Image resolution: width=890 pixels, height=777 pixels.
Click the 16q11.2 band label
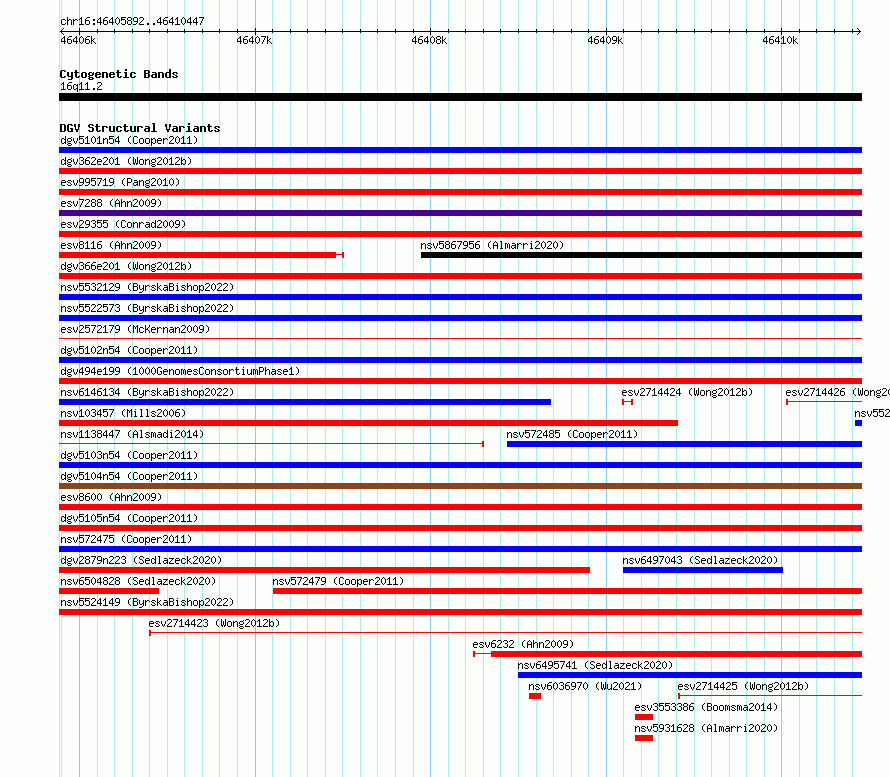pyautogui.click(x=81, y=86)
